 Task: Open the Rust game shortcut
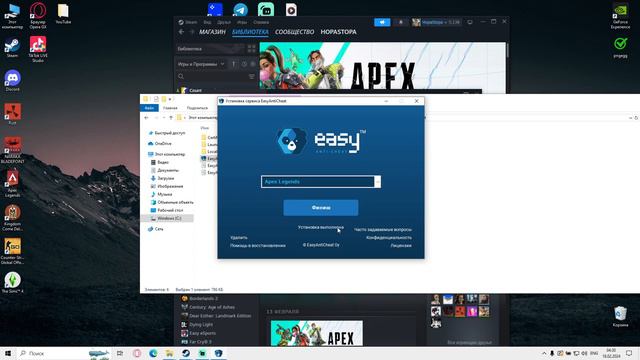tap(12, 114)
